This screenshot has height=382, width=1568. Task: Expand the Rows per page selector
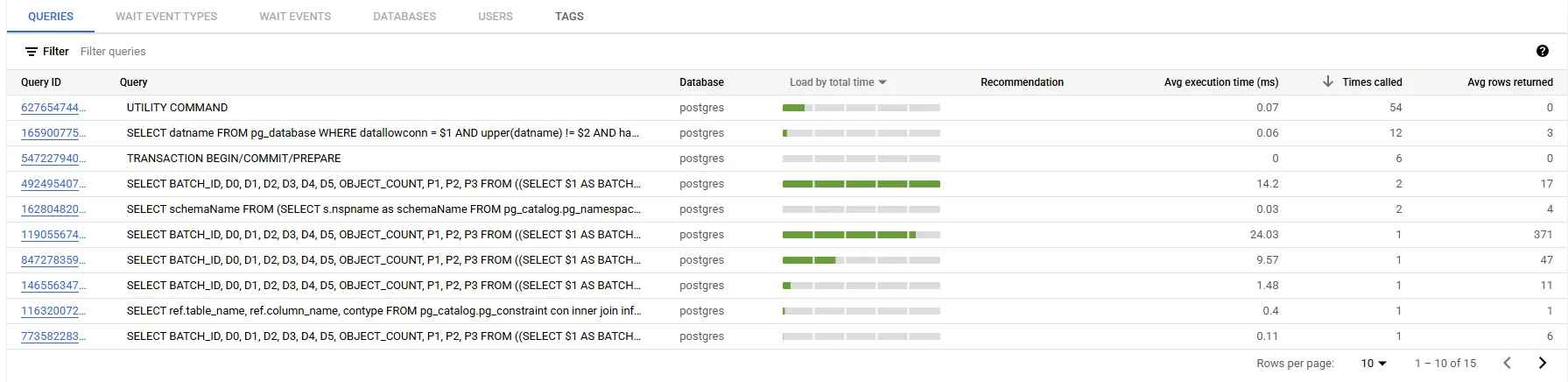[x=1374, y=363]
